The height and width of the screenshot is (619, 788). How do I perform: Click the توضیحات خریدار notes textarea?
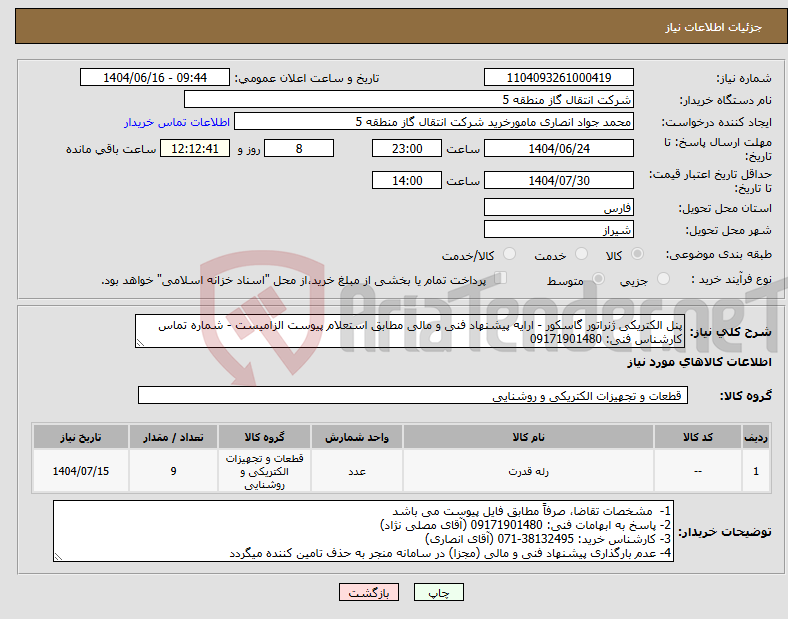pyautogui.click(x=363, y=531)
